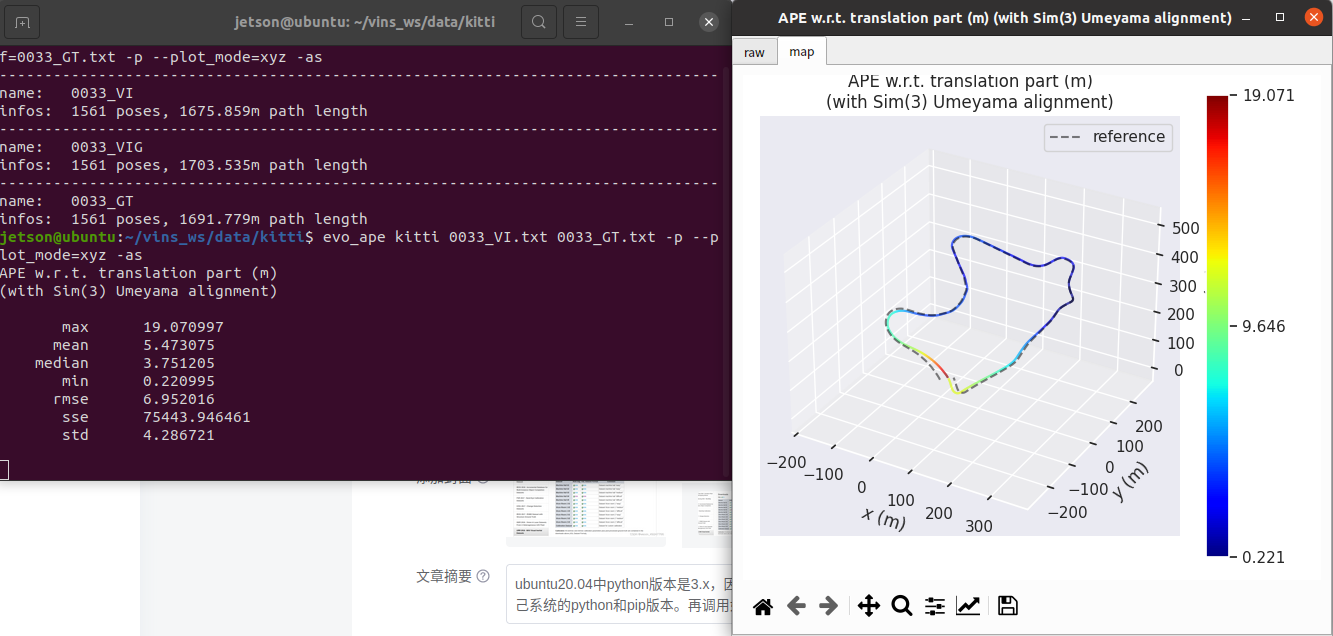1333x636 pixels.
Task: Click the 0033_GT name line
Action: [67, 201]
